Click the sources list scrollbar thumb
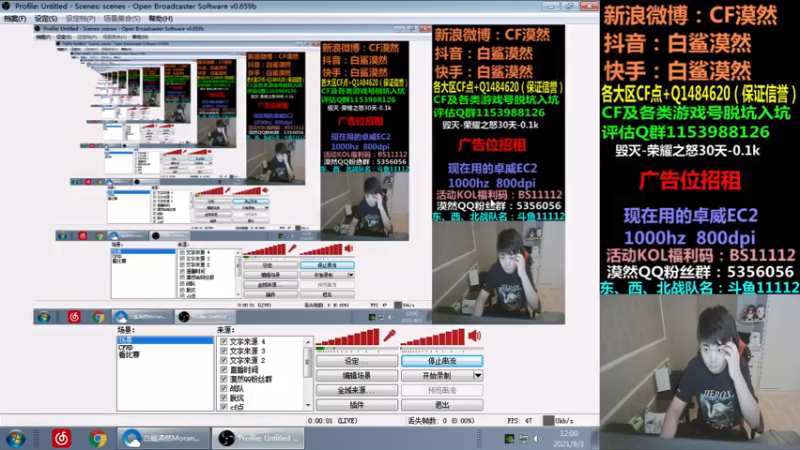Image resolution: width=800 pixels, height=450 pixels. (308, 362)
